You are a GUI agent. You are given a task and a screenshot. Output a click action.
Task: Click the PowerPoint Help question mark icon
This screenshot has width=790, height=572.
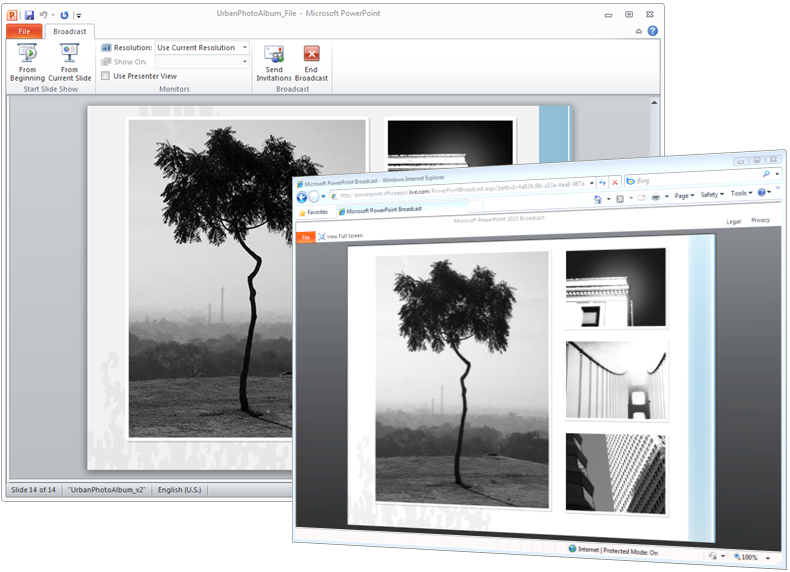pyautogui.click(x=653, y=31)
